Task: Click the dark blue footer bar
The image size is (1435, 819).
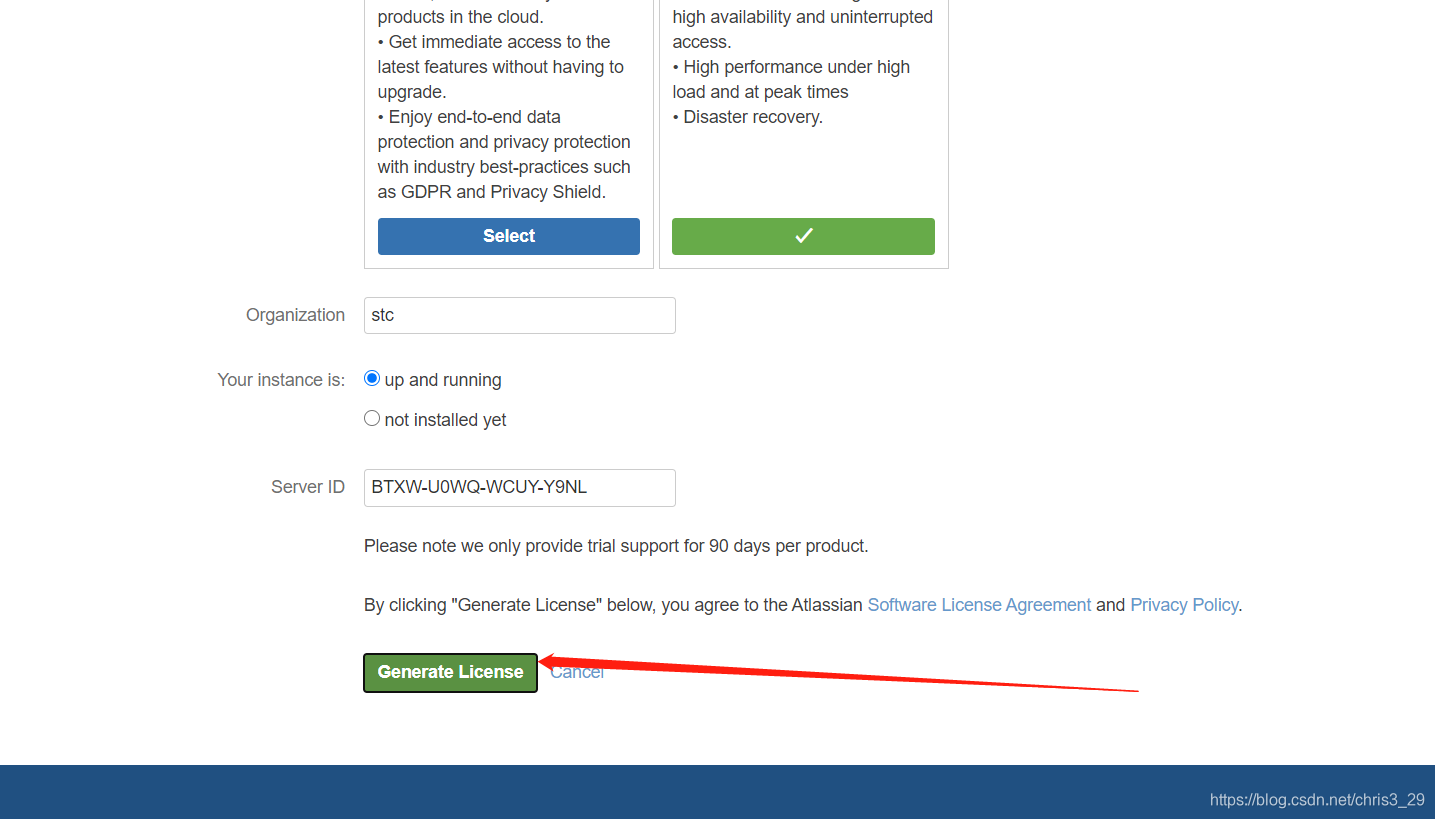Action: (x=717, y=792)
